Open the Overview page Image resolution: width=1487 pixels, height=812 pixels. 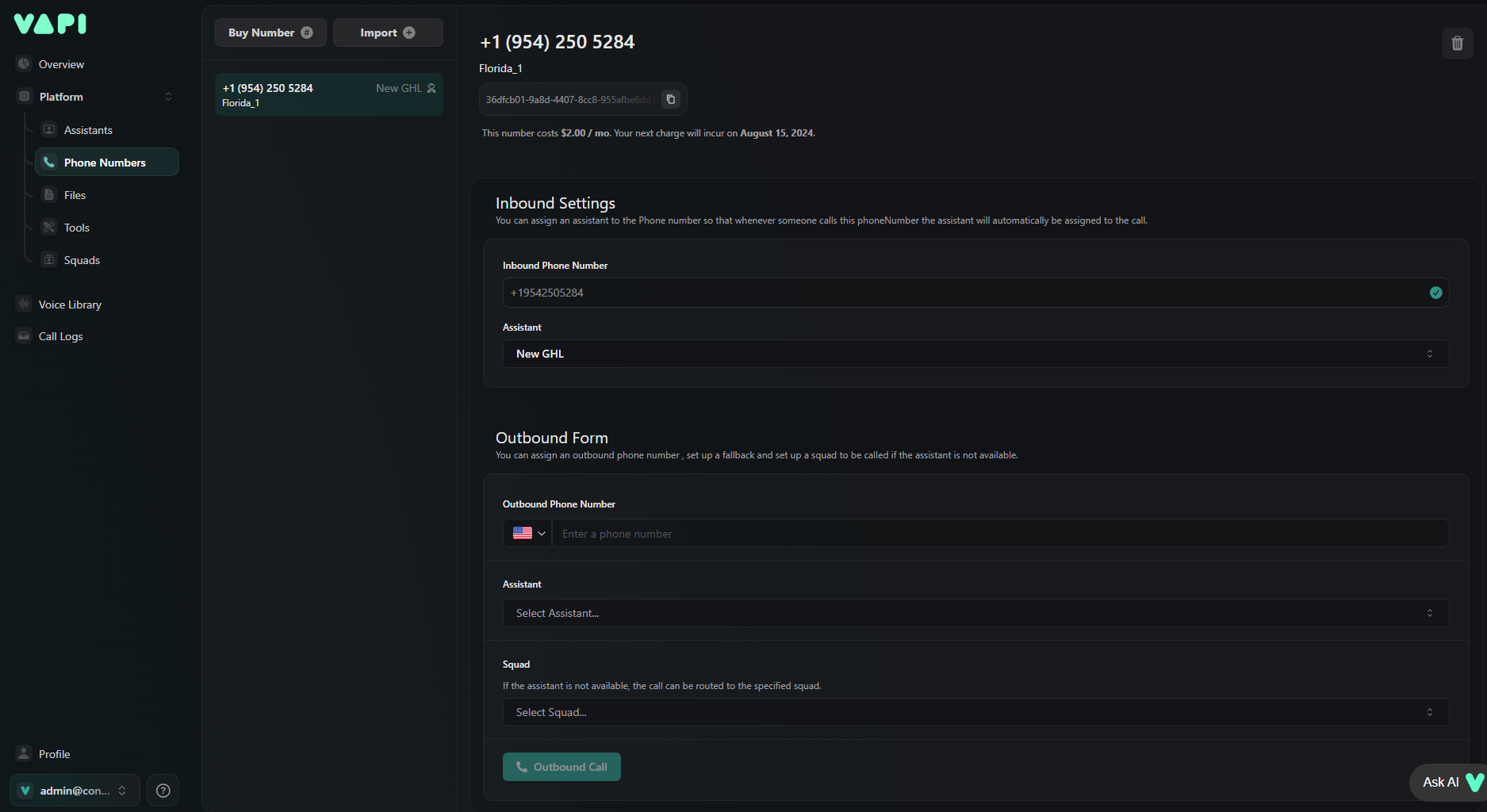point(61,64)
